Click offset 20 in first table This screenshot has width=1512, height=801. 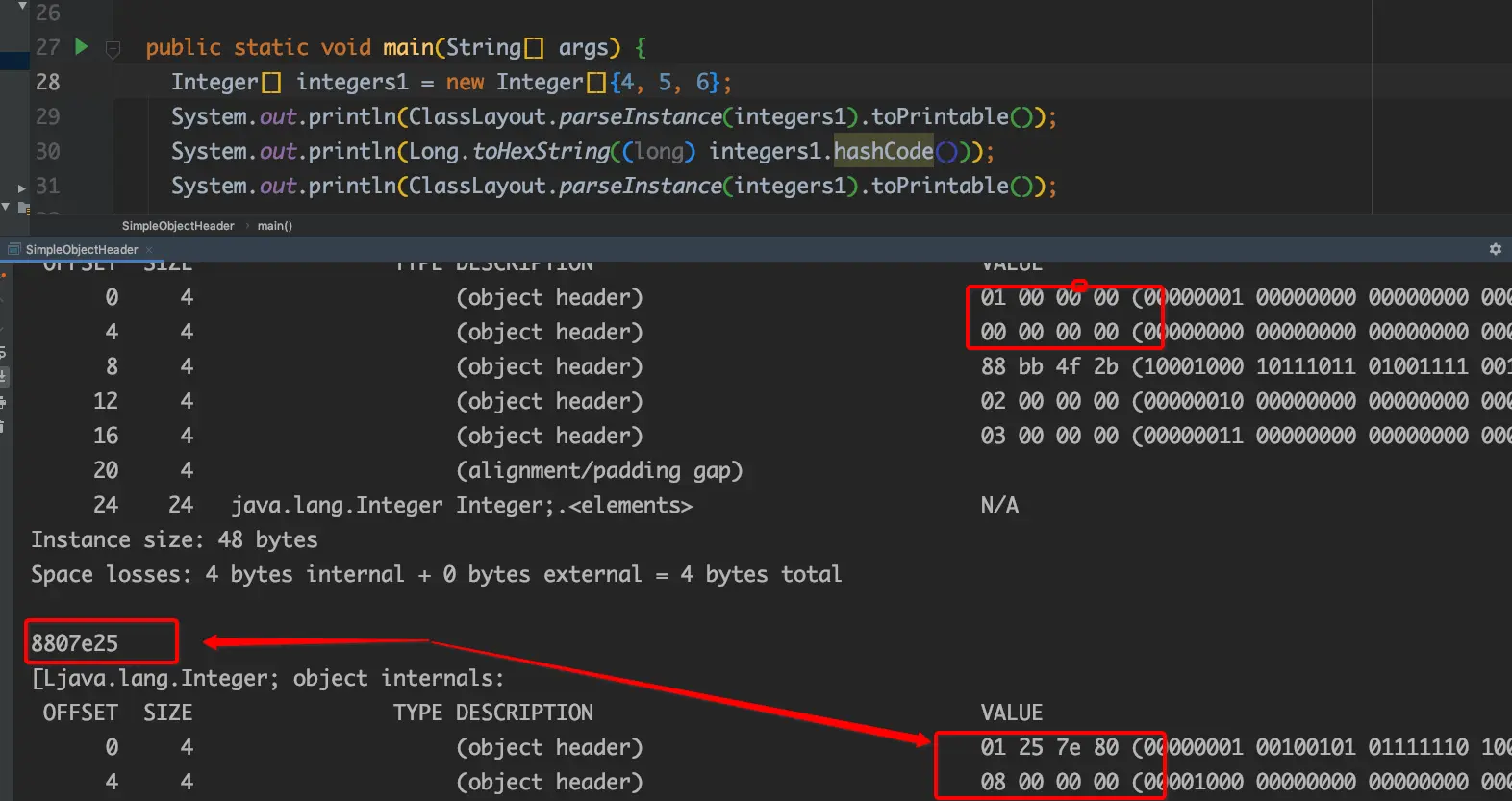[106, 470]
